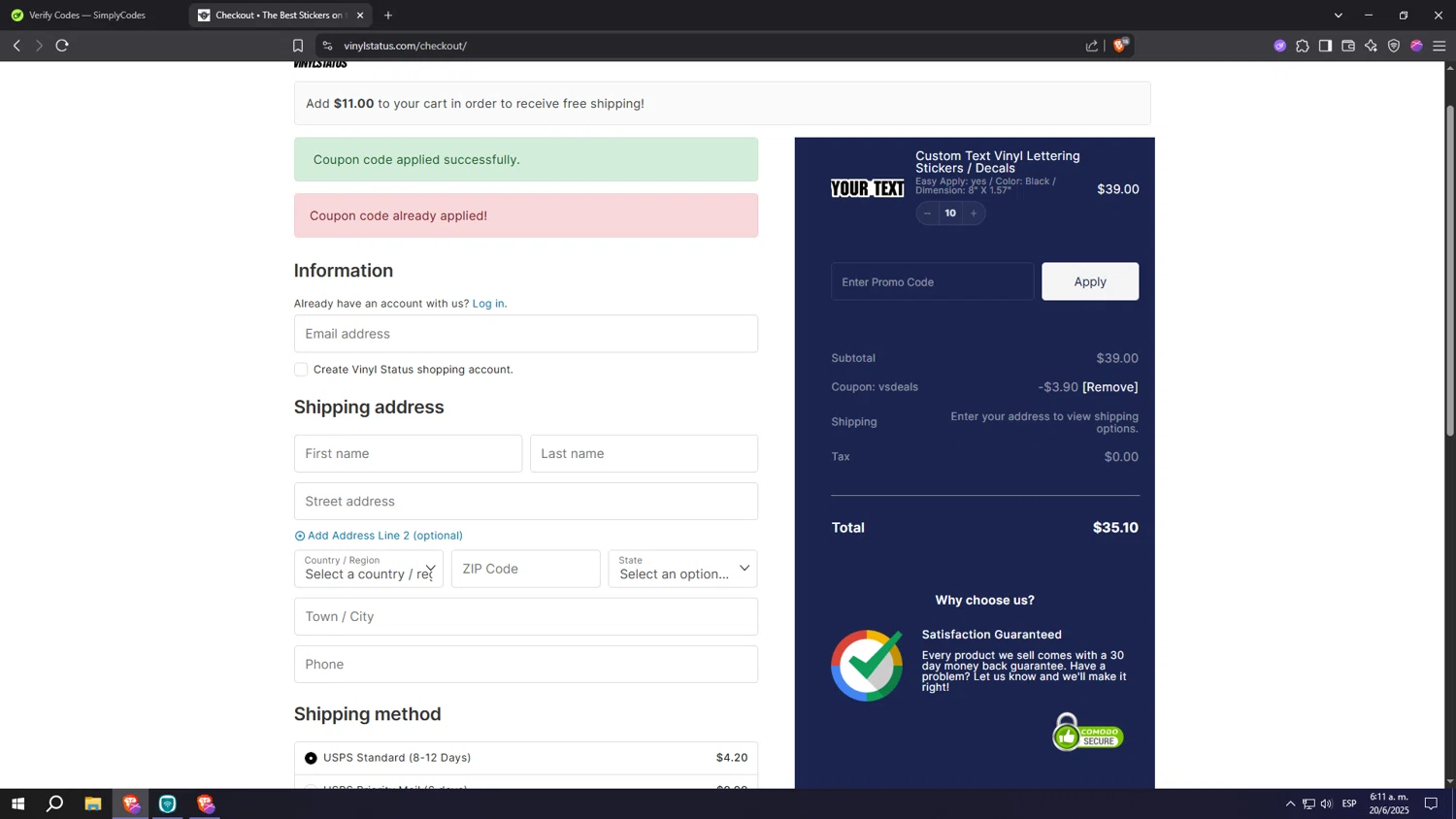Click the Vinyl Status logo
1456x819 pixels.
(x=320, y=65)
